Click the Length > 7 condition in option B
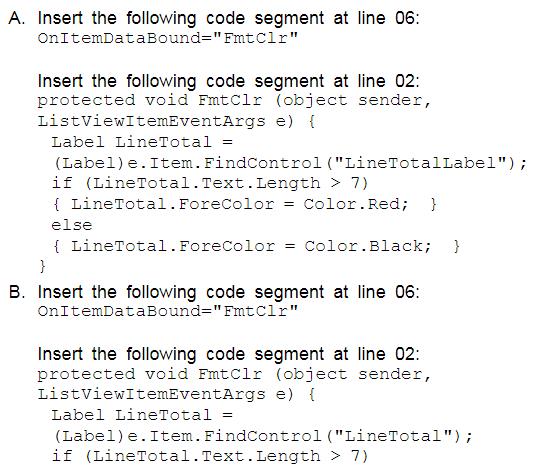535x469 pixels. [210, 456]
